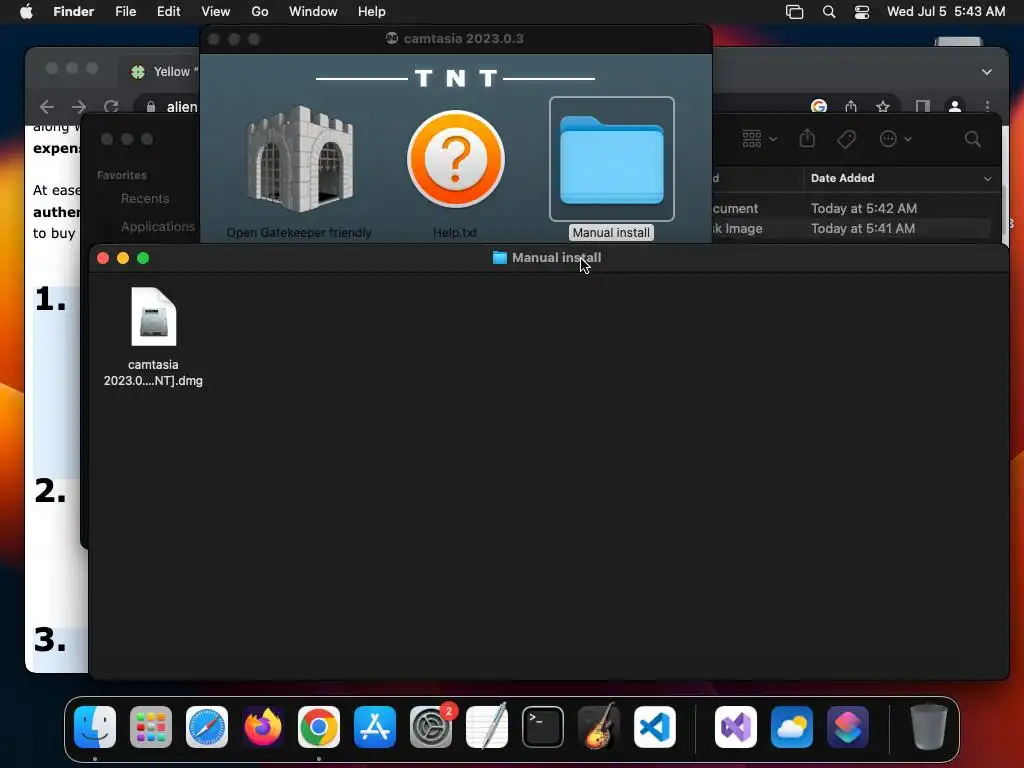Click the share icon in Chrome's address bar
This screenshot has height=768, width=1024.
coord(851,106)
